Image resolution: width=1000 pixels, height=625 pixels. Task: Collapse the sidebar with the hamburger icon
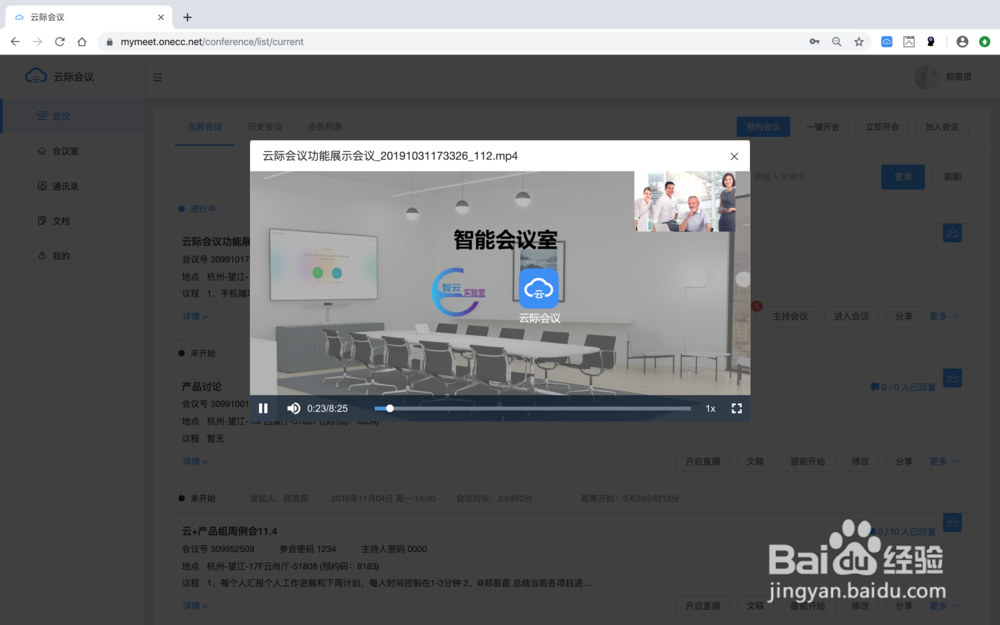pyautogui.click(x=157, y=76)
